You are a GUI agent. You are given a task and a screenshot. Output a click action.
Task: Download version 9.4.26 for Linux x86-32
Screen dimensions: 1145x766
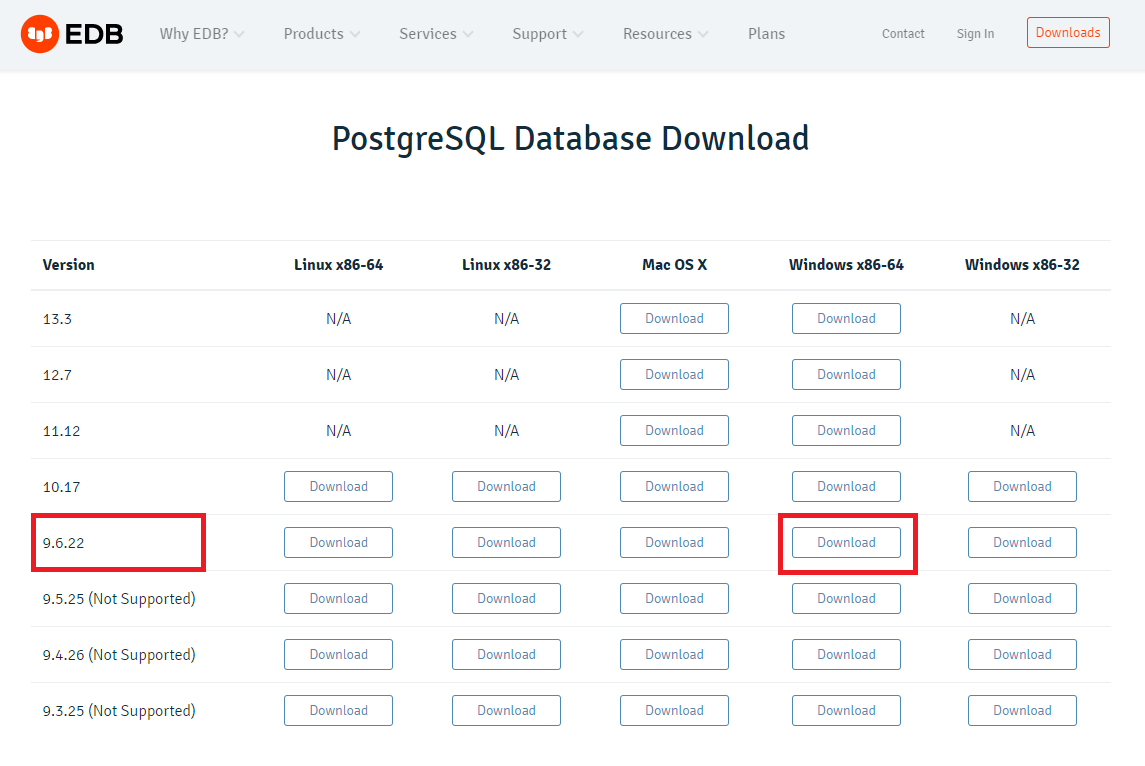[x=506, y=654]
